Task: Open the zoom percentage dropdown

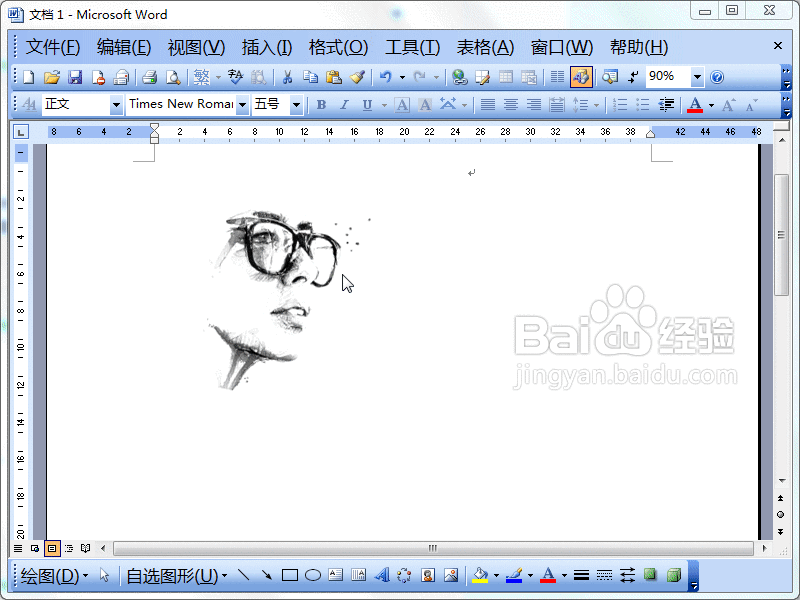Action: [697, 77]
